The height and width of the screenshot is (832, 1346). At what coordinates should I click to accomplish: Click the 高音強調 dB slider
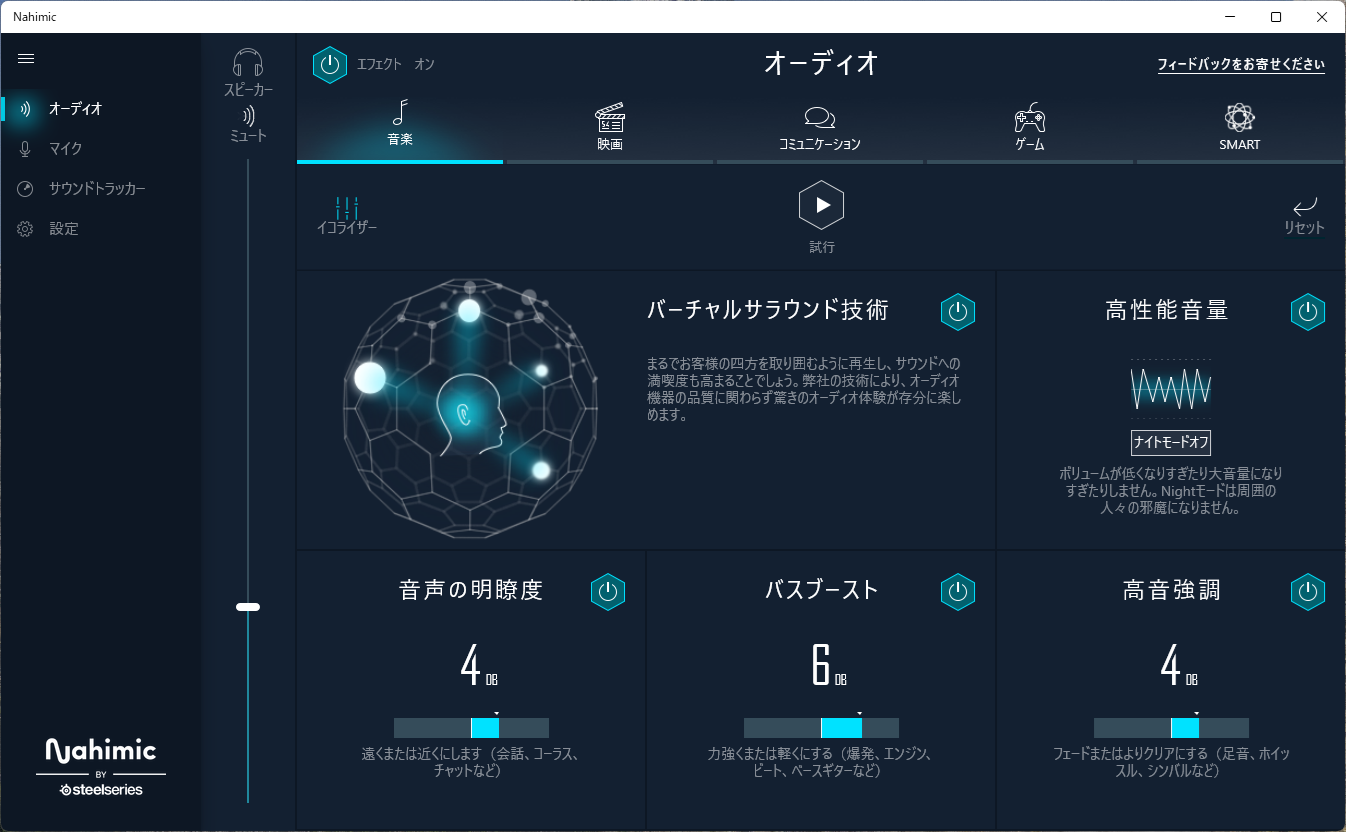[x=1171, y=728]
